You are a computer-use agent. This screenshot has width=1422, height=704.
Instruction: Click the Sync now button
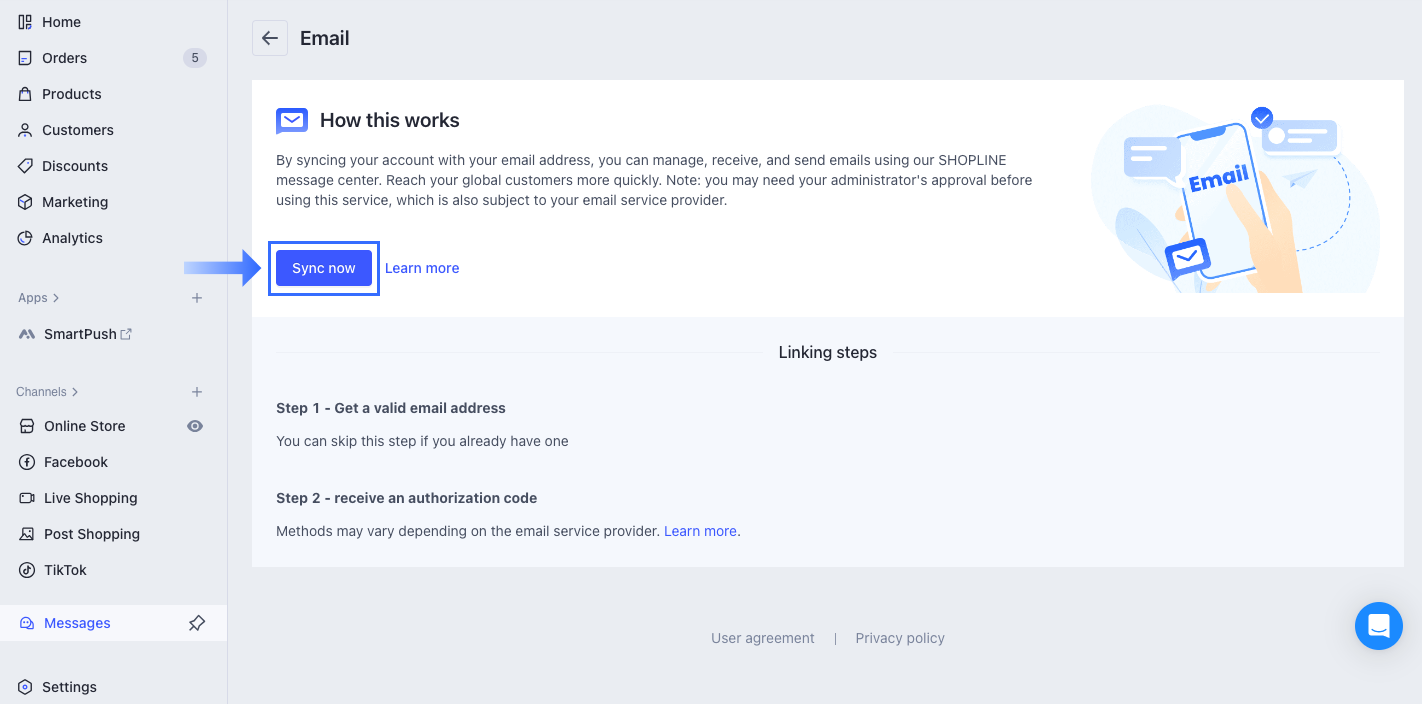click(x=323, y=267)
